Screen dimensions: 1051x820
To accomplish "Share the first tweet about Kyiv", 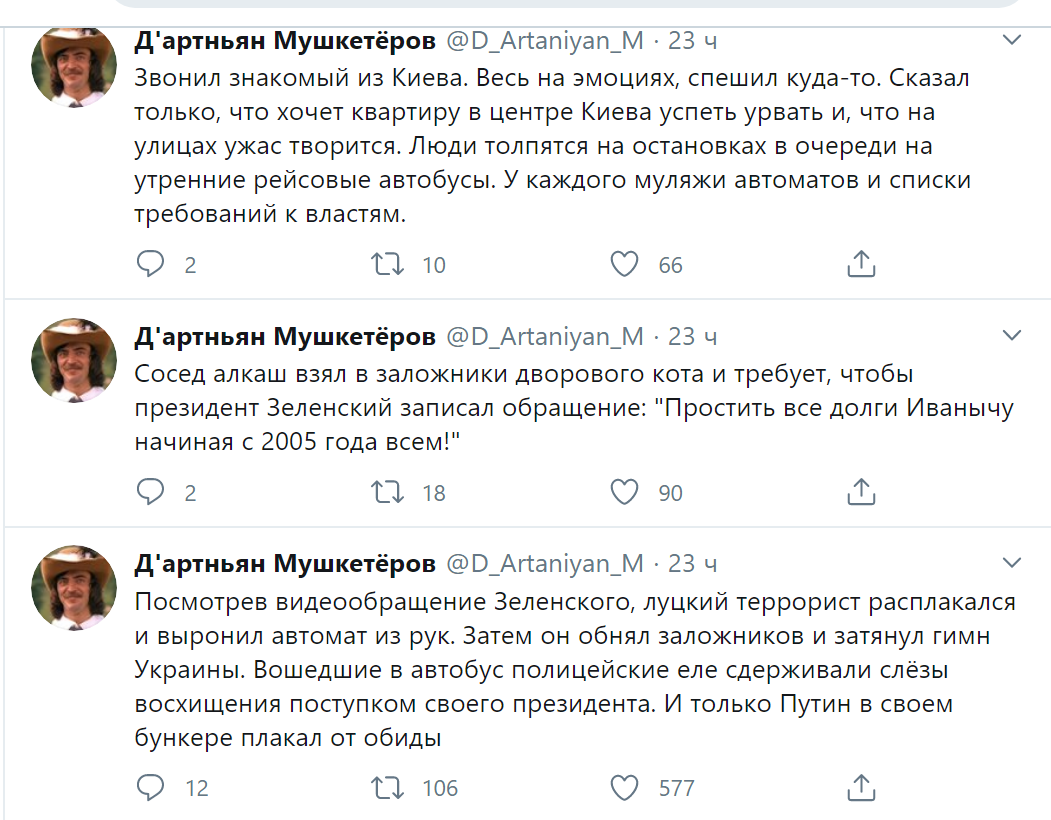I will click(x=861, y=264).
